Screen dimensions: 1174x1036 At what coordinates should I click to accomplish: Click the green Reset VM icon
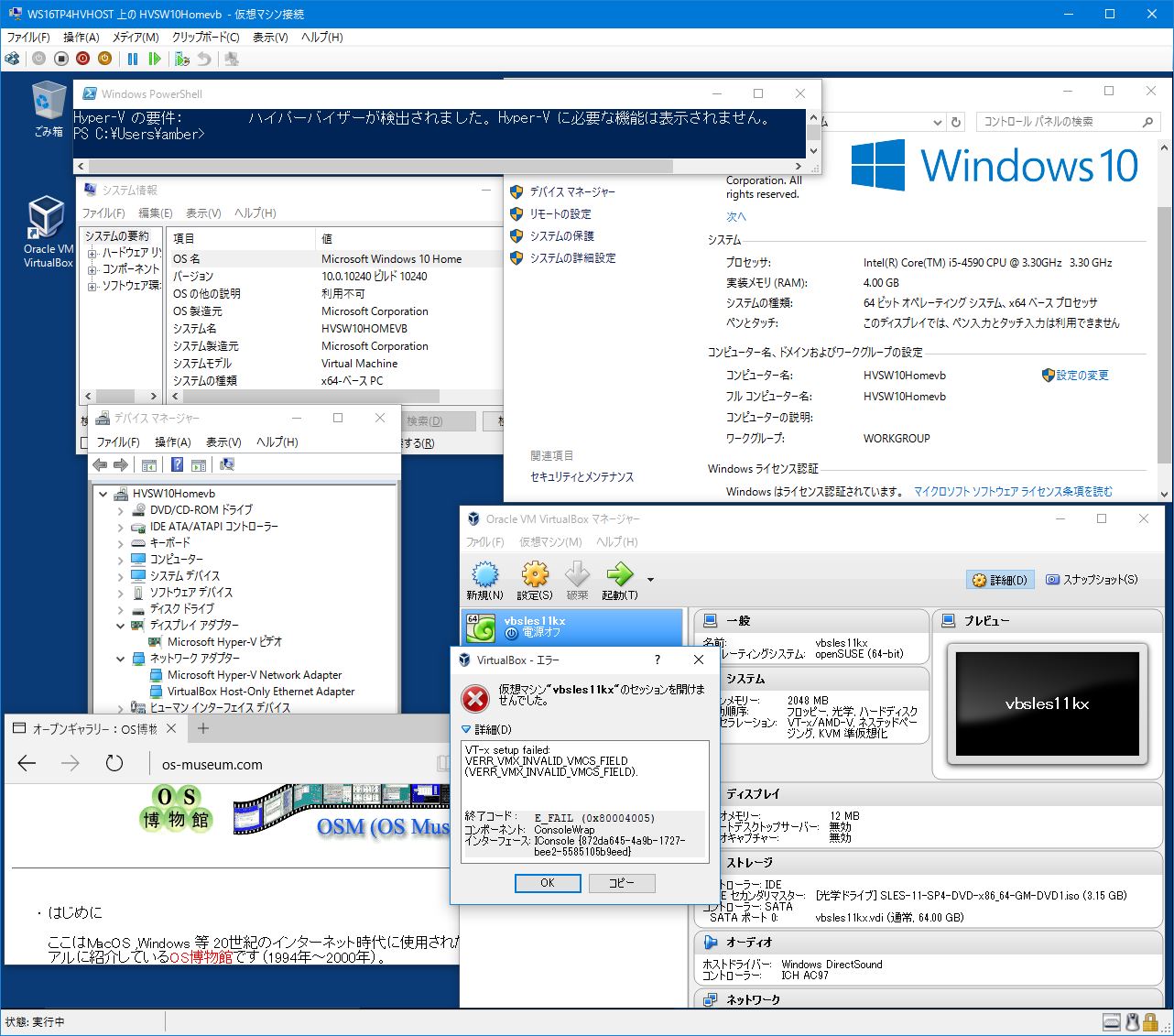coord(155,59)
